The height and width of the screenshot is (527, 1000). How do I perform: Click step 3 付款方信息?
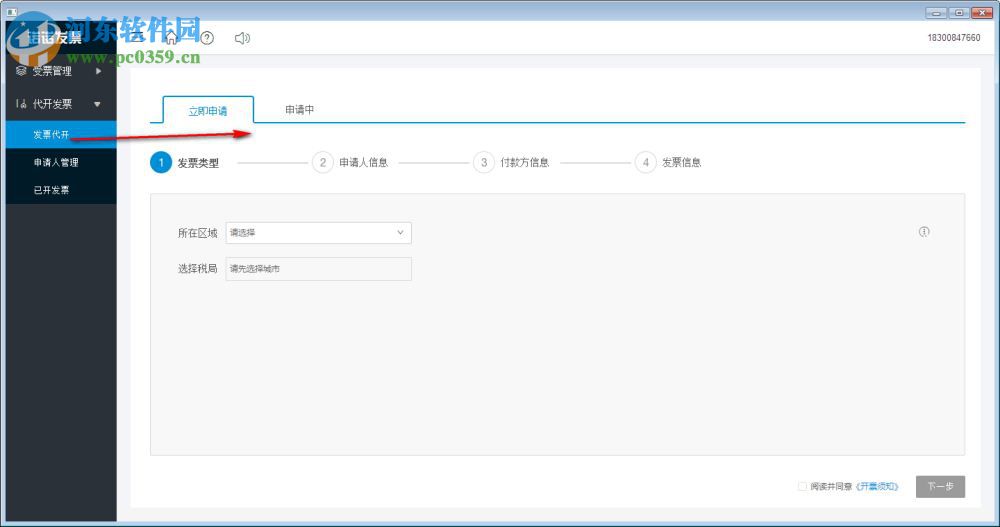tap(511, 163)
